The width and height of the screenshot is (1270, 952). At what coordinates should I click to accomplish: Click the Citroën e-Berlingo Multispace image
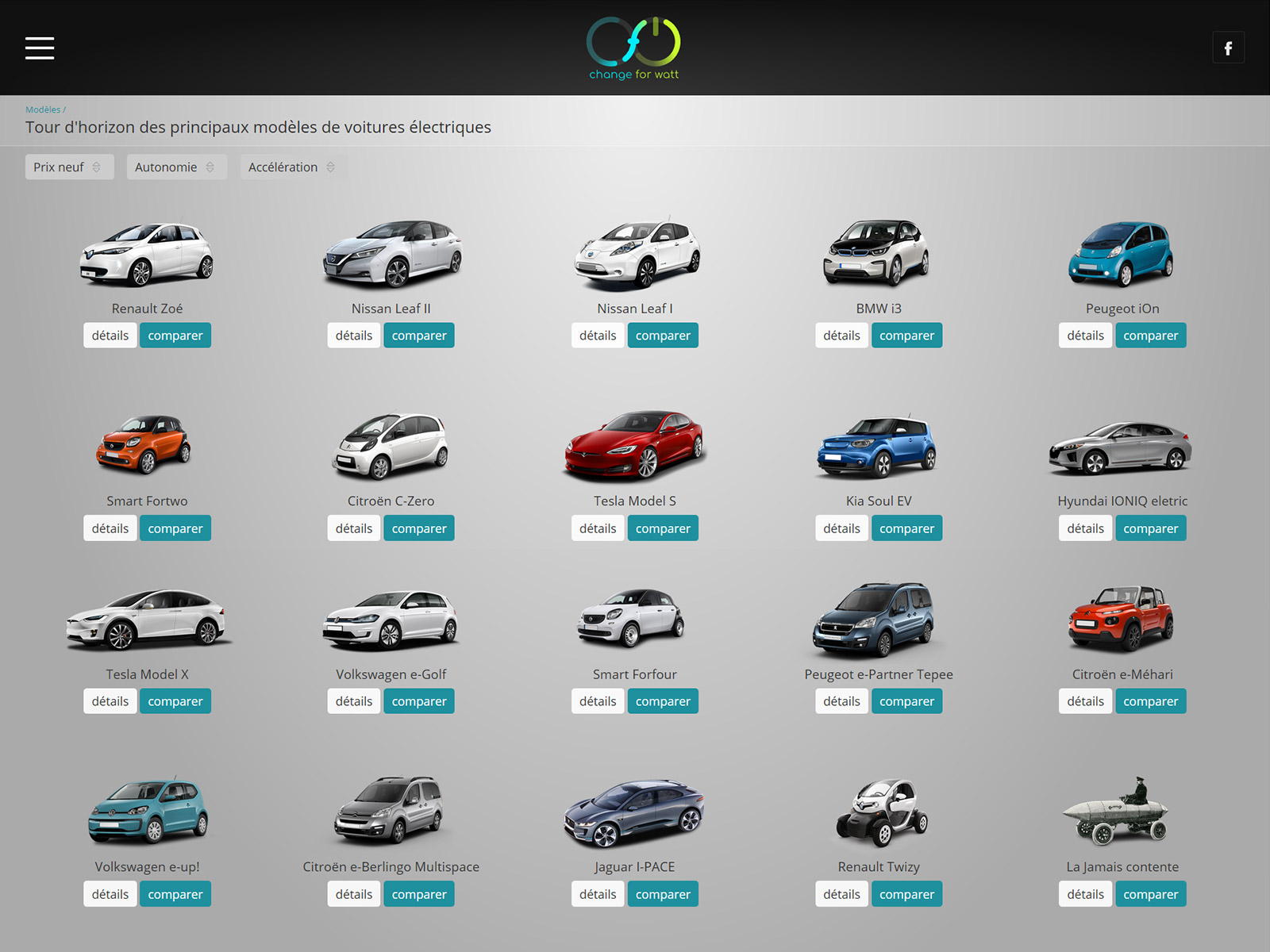pos(389,811)
